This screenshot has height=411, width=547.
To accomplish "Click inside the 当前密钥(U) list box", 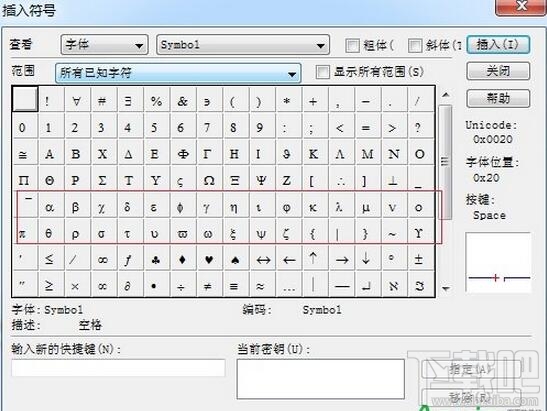I will [x=321, y=379].
